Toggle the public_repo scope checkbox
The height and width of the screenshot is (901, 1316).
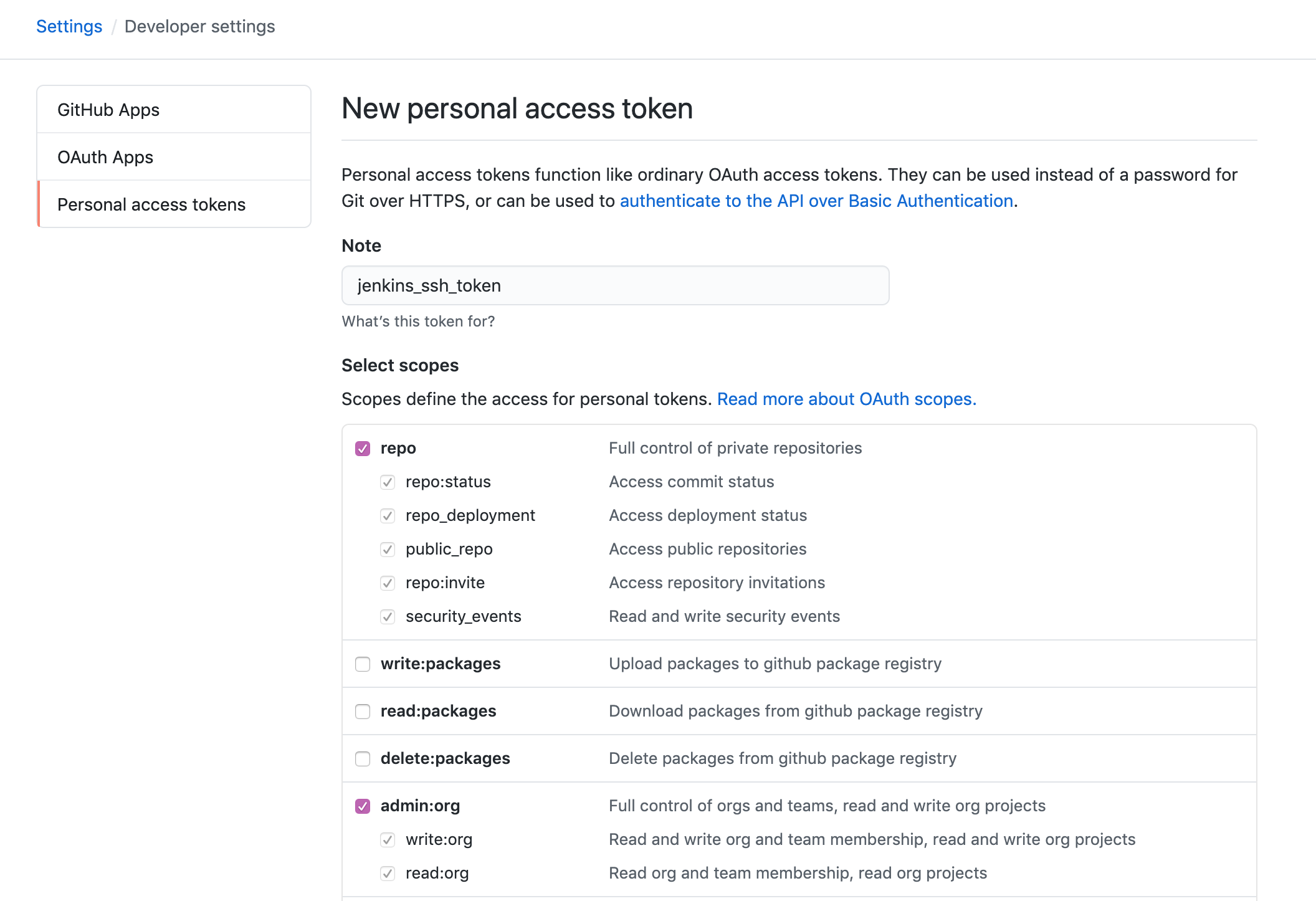coord(388,550)
